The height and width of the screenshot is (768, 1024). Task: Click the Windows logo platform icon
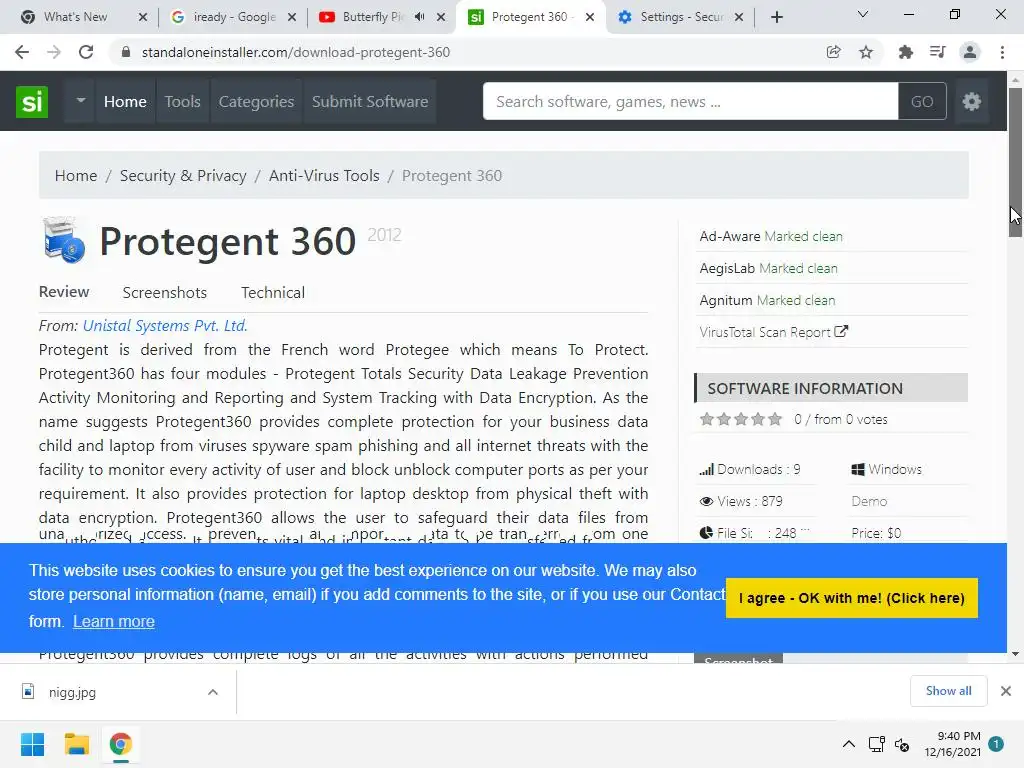click(x=858, y=470)
